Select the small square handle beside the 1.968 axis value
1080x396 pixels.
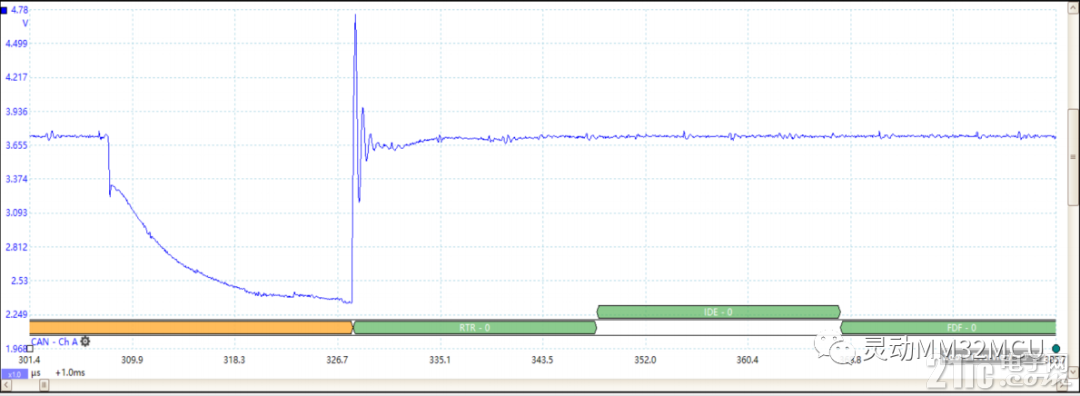point(30,348)
